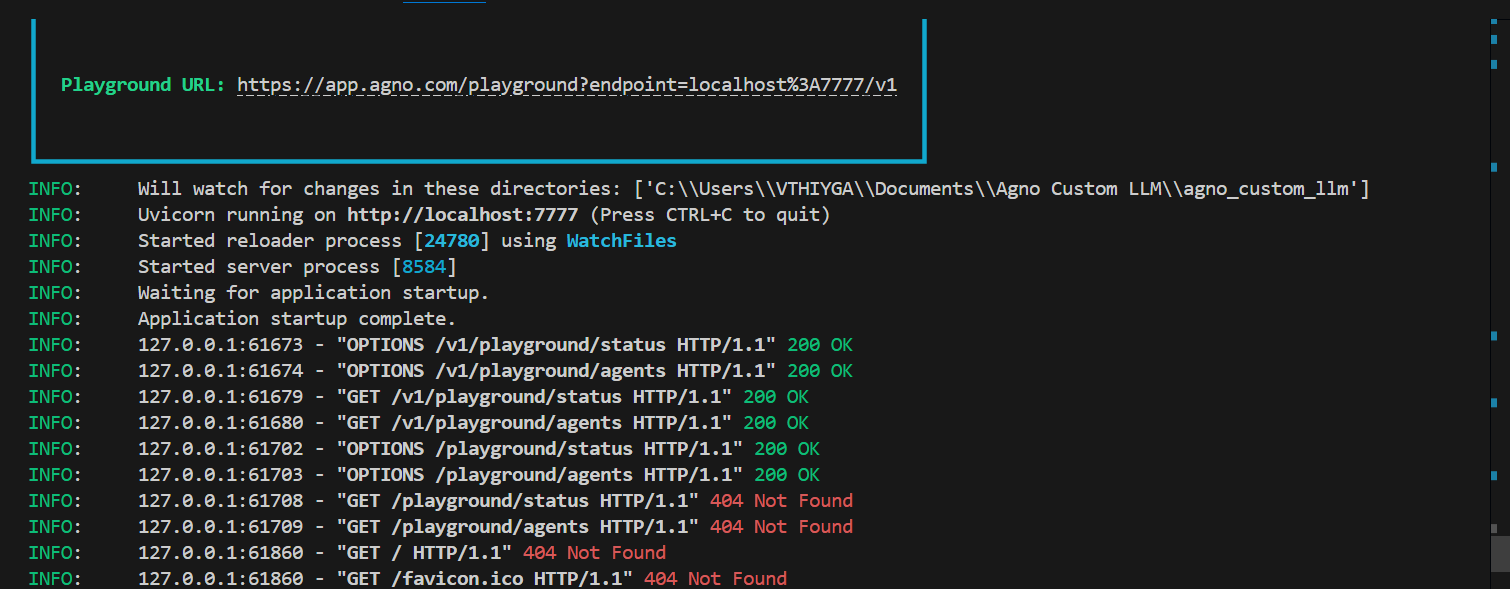Open the Agno Playground URL link

[x=567, y=85]
